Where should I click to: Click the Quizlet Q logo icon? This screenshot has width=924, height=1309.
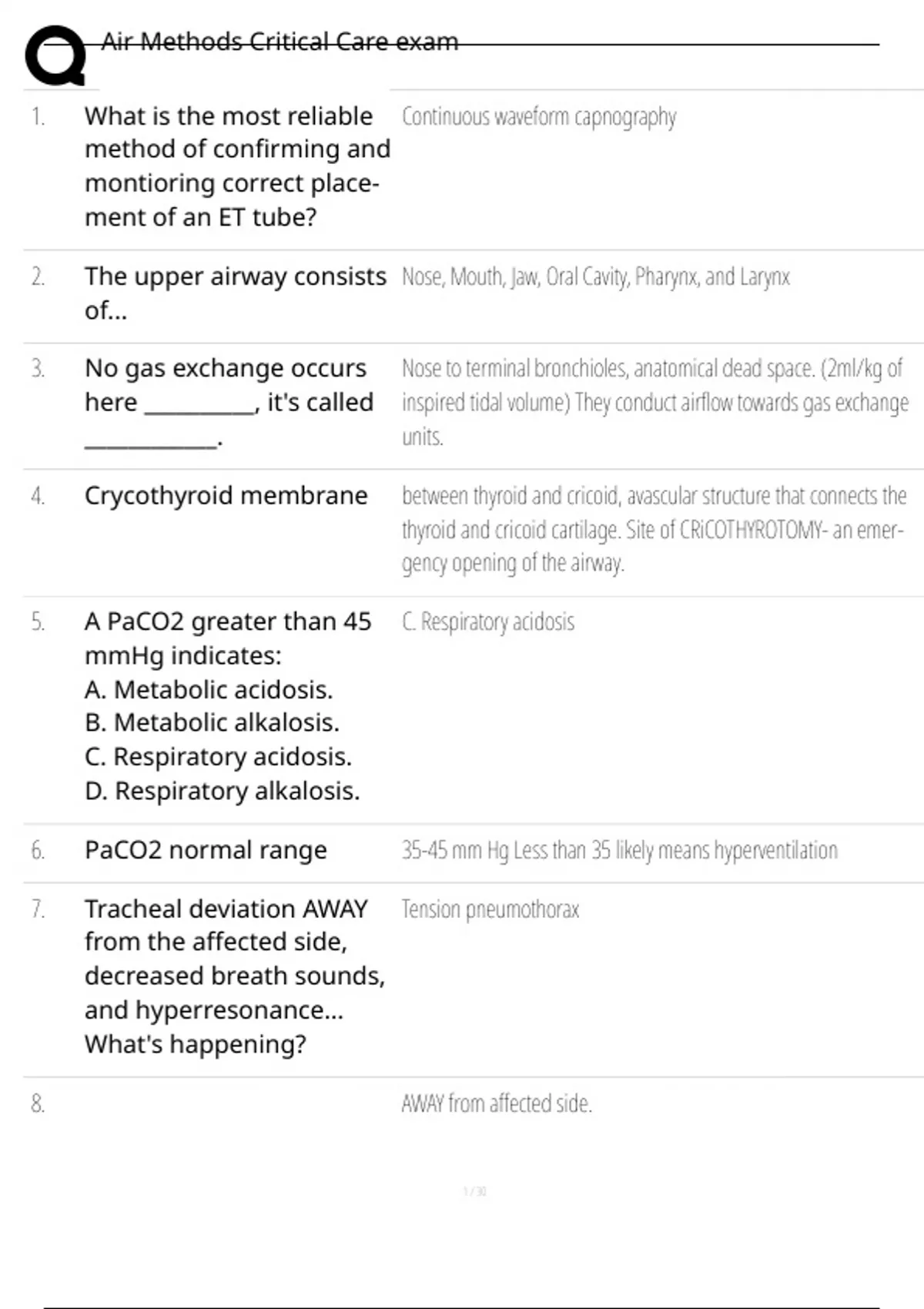click(55, 55)
